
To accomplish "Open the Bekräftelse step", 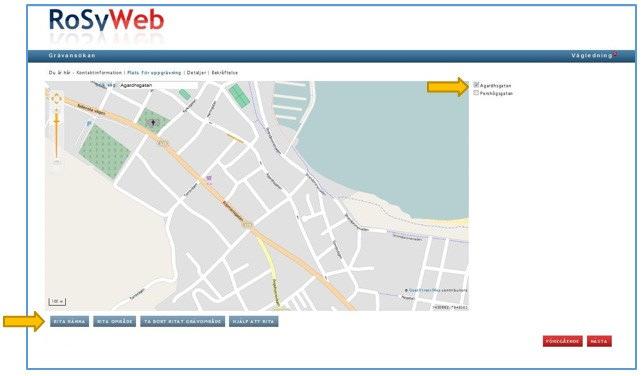I will 224,73.
